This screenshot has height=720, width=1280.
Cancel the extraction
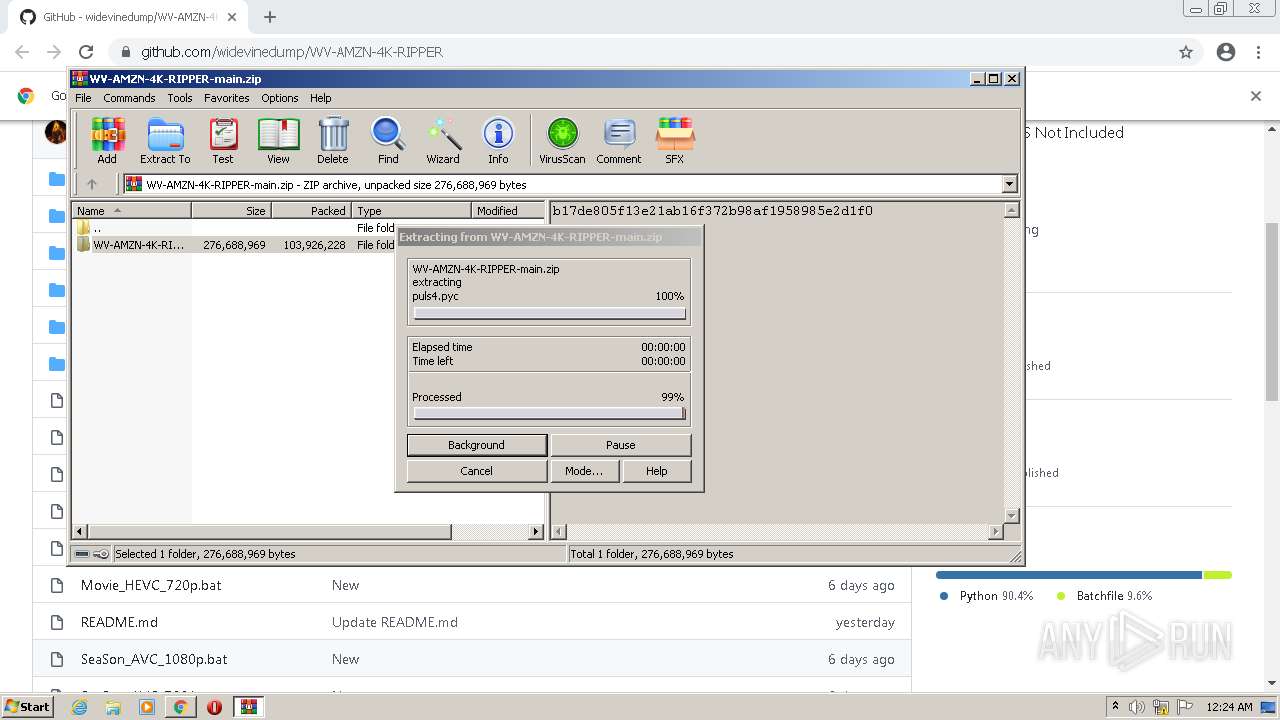point(477,471)
